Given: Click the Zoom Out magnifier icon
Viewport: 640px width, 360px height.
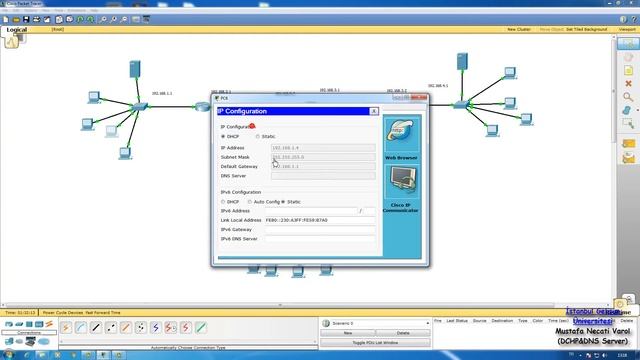Looking at the screenshot, I should click(124, 20).
